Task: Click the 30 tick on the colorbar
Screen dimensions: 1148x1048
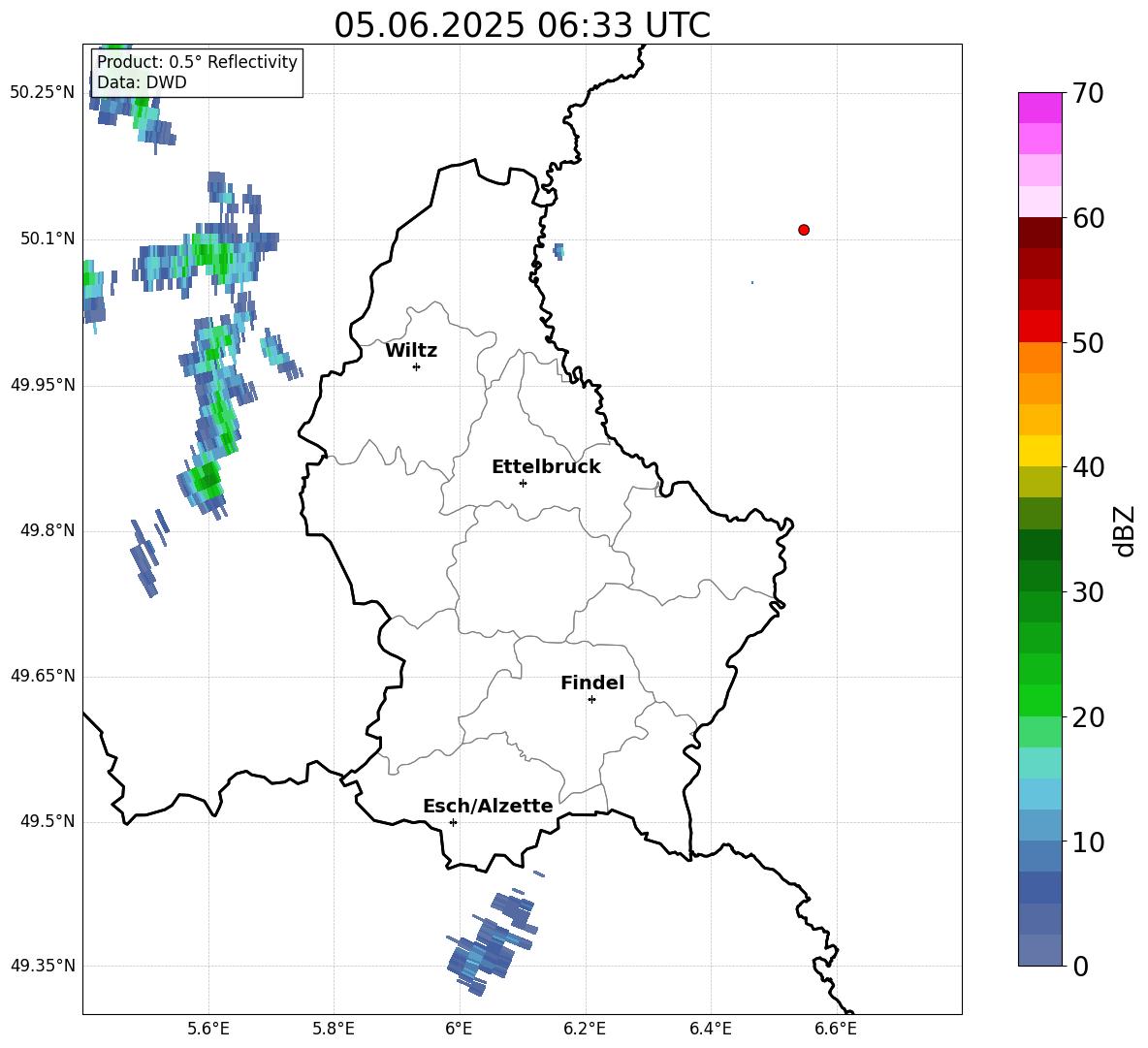Action: coord(1088,592)
